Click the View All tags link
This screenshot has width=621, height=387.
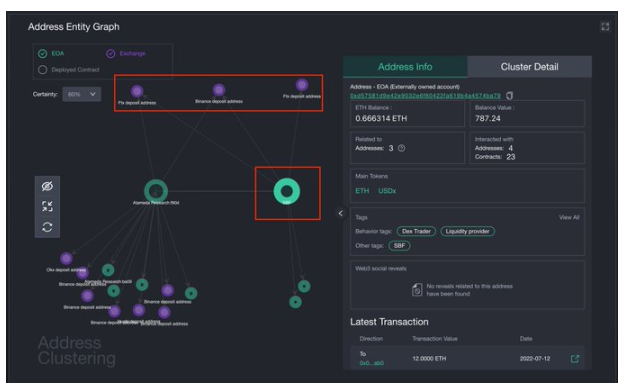tap(569, 217)
